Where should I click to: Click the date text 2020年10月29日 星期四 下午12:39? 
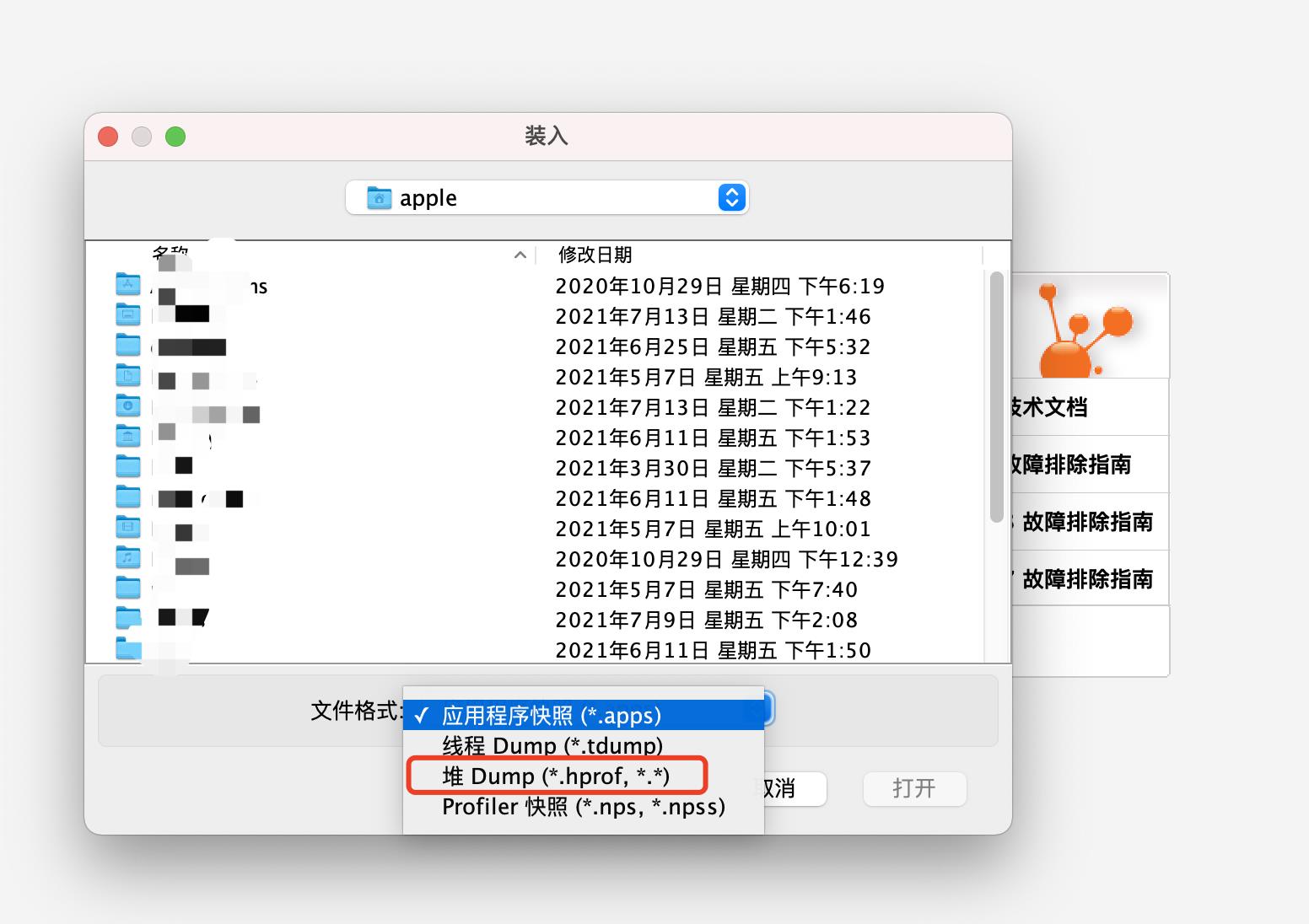click(726, 559)
